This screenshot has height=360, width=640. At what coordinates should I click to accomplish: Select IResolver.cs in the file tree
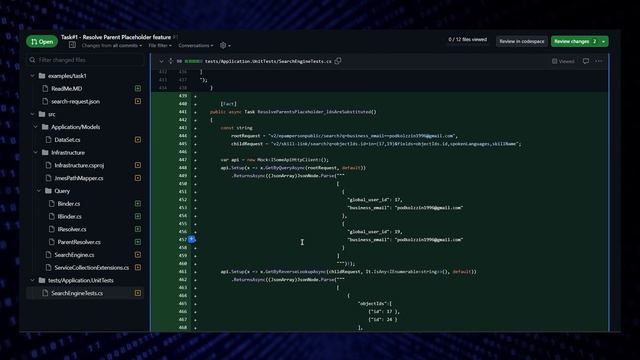72,229
